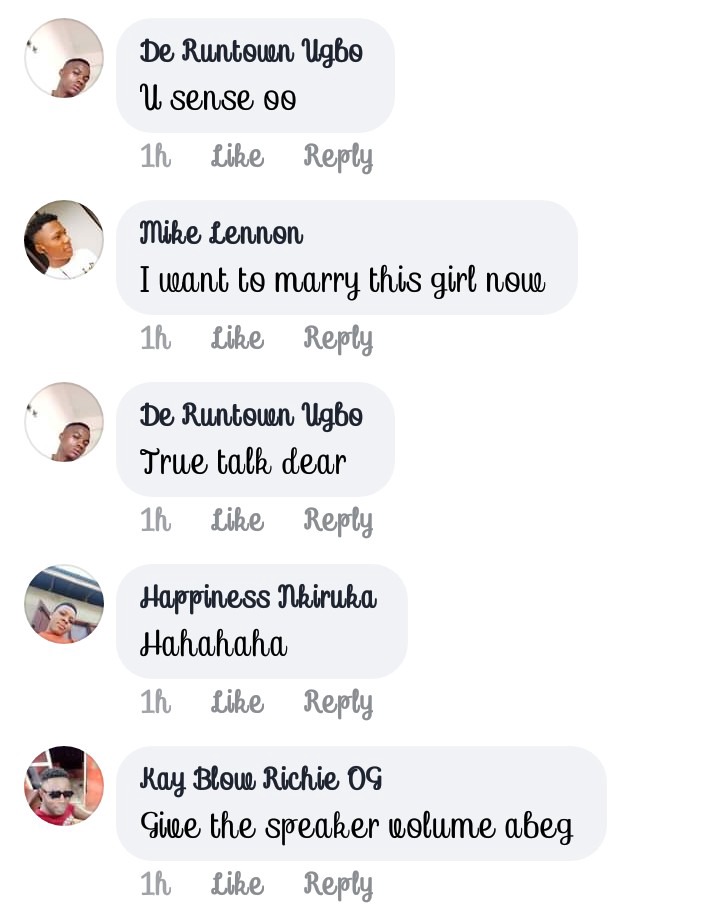Select the '1h' timestamp under Mike Lennon's comment
Image resolution: width=720 pixels, height=920 pixels.
pos(156,338)
